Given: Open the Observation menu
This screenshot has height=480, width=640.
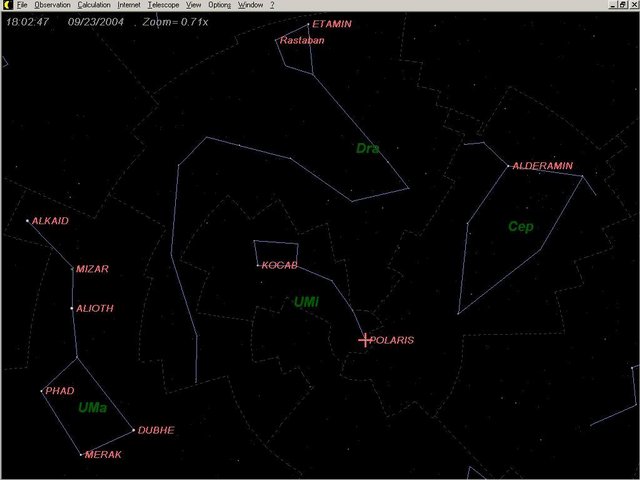Looking at the screenshot, I should [x=52, y=5].
